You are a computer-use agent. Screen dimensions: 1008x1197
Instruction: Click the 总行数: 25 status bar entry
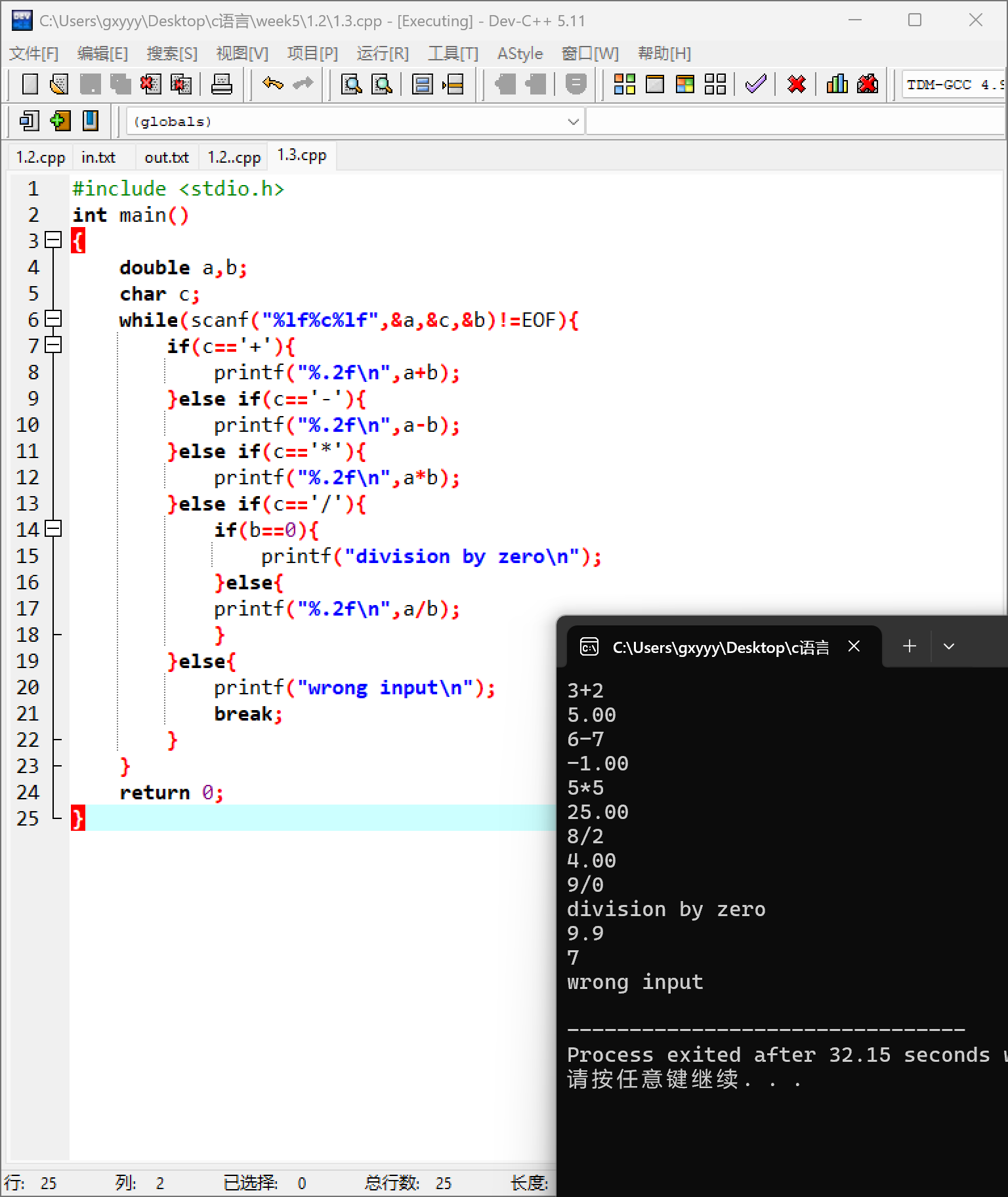click(408, 1183)
